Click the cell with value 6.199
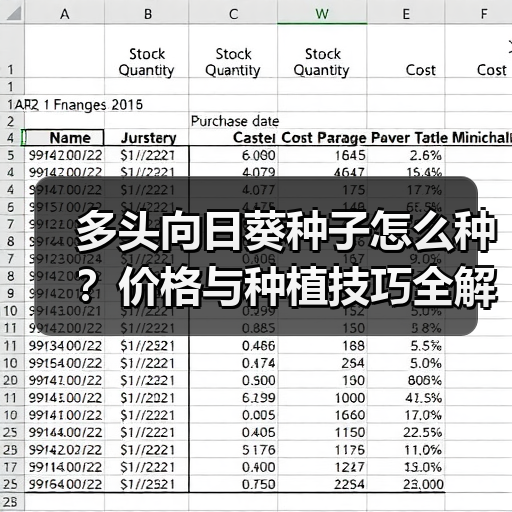This screenshot has width=512, height=512. click(233, 398)
